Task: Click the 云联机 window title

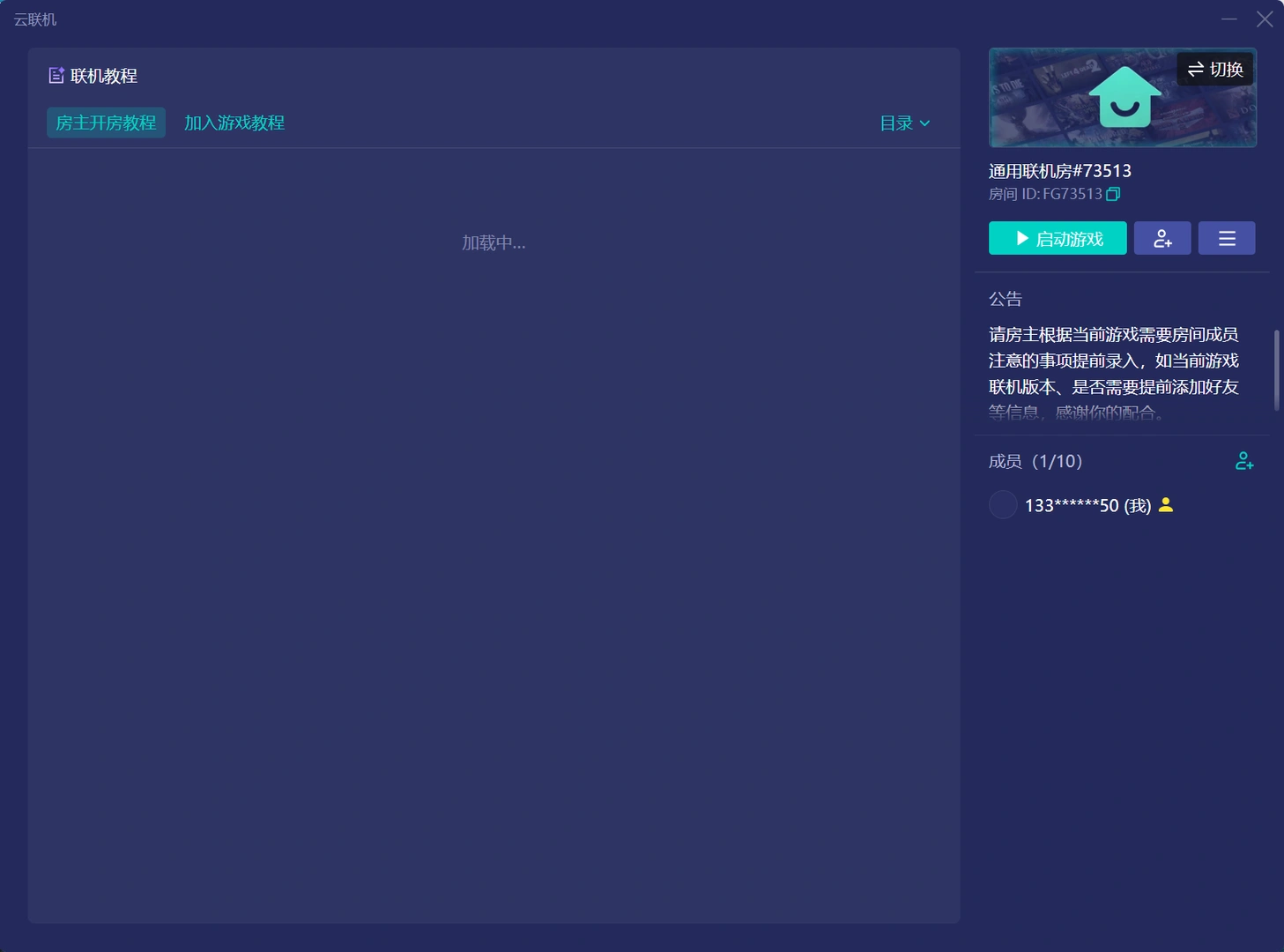Action: click(x=35, y=19)
